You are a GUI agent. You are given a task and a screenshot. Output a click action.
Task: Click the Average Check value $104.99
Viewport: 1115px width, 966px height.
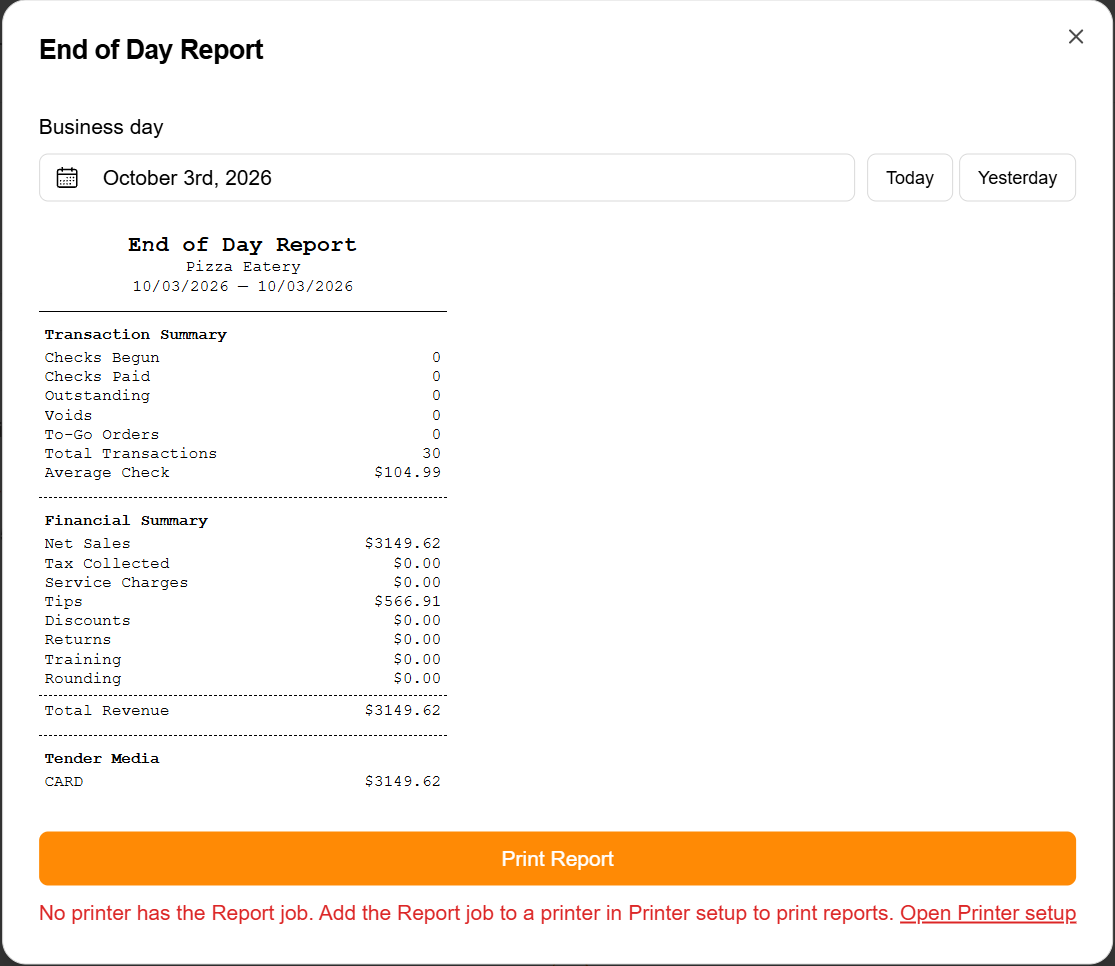pos(407,472)
